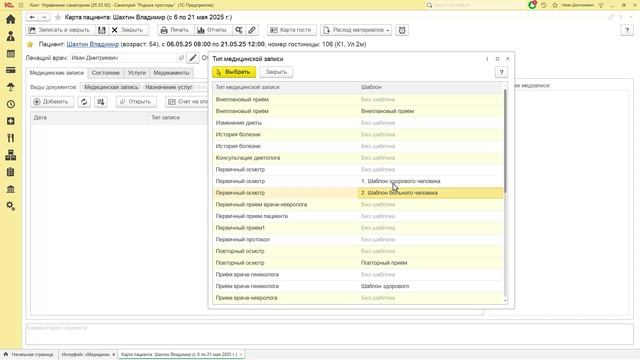Open the clock section in the sidebar
Image resolution: width=640 pixels, height=360 pixels.
tap(11, 104)
